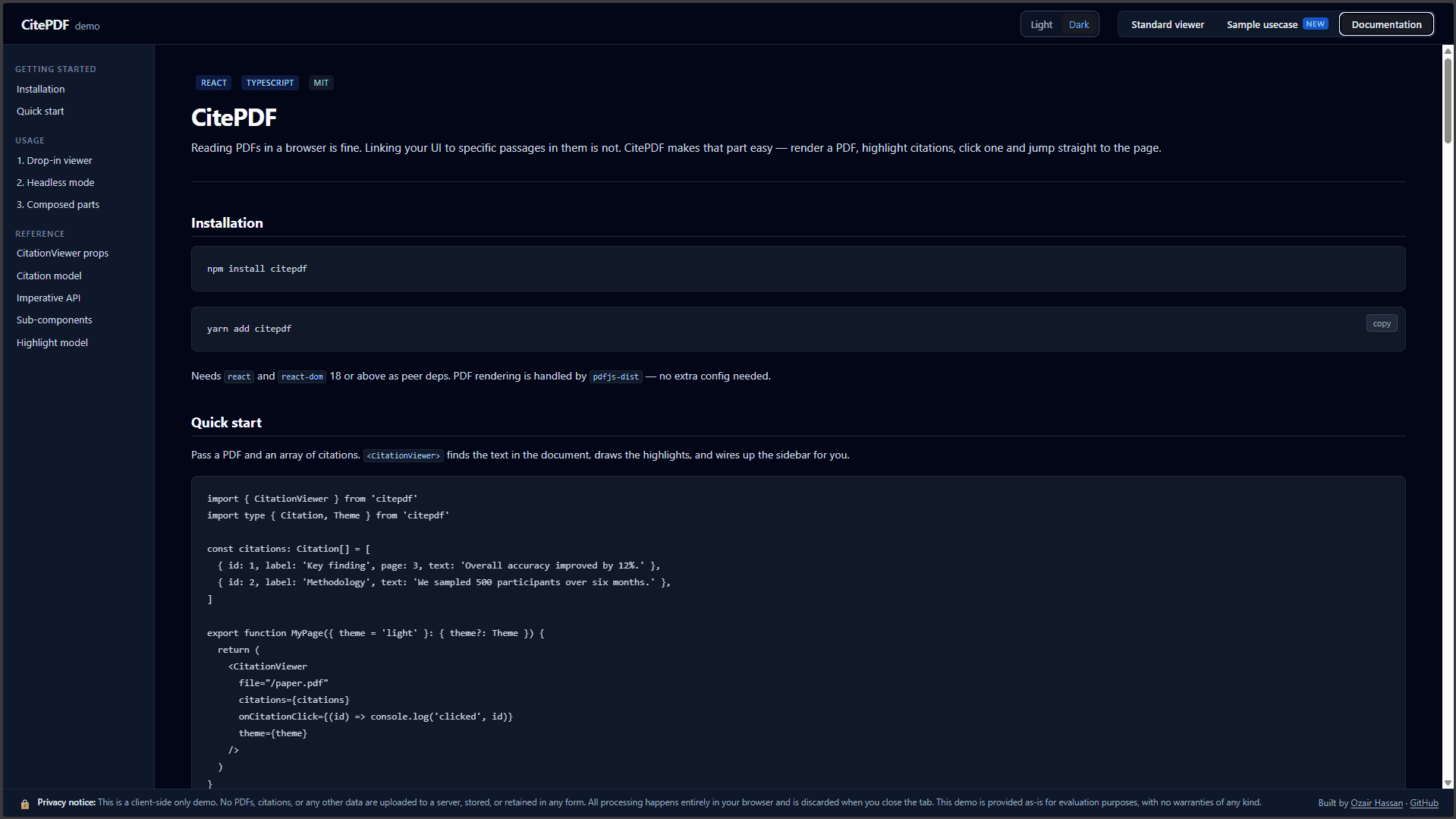Click the CitePDF logo in header
This screenshot has width=1456, height=819.
click(46, 25)
